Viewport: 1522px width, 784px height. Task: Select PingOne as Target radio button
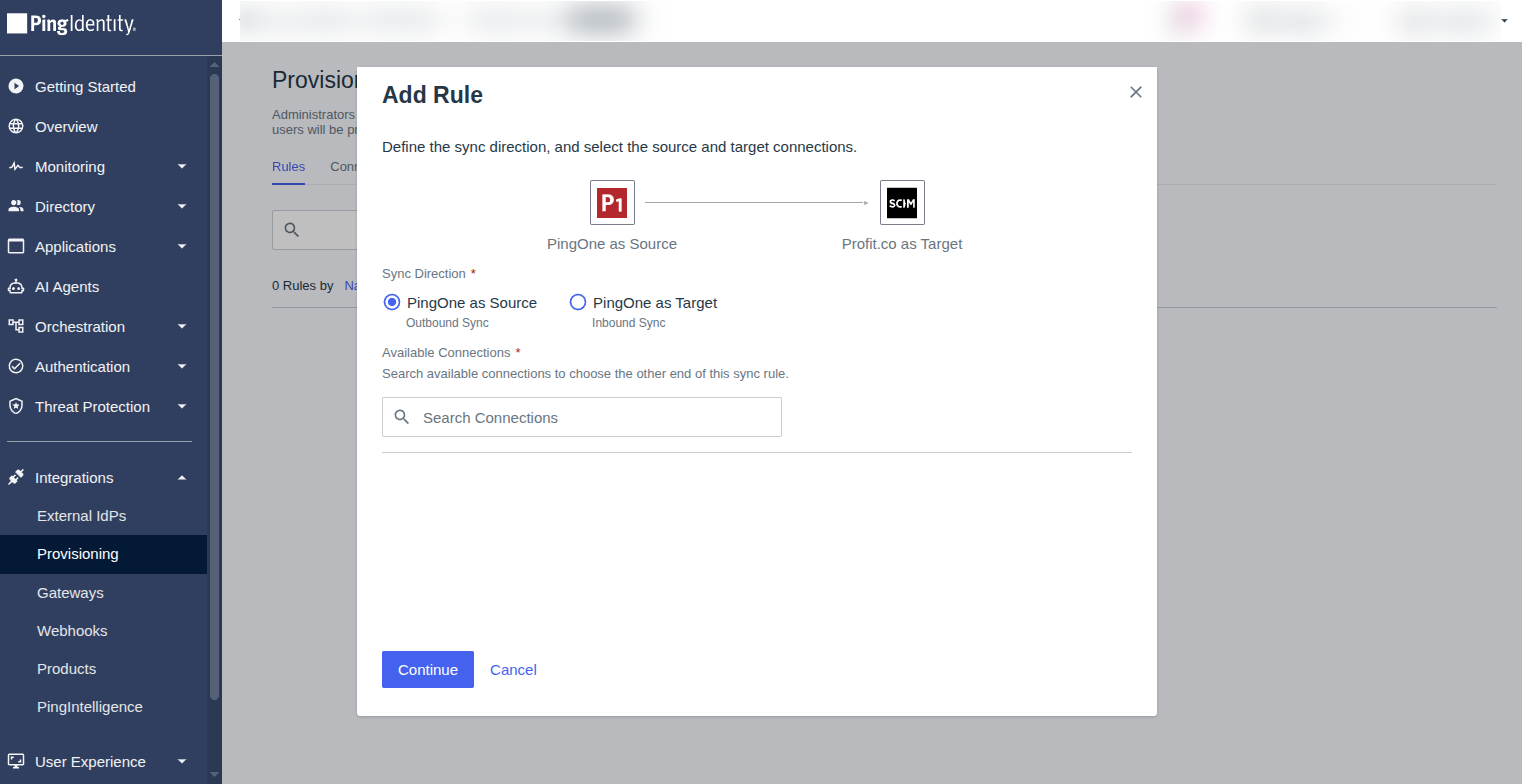pyautogui.click(x=578, y=303)
